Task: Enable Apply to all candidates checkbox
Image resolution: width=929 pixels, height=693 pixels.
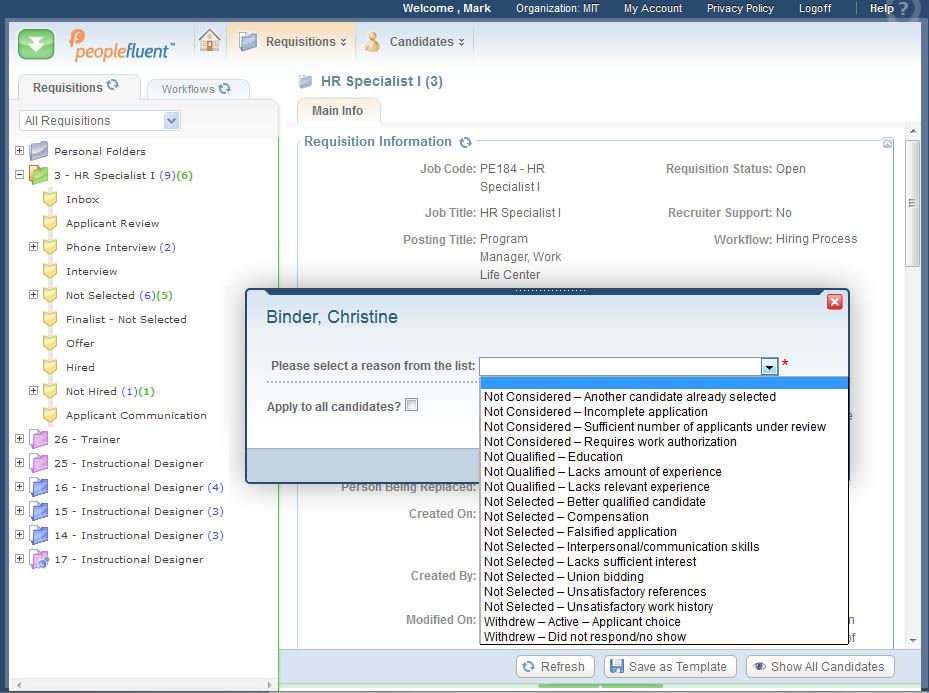Action: [x=411, y=406]
